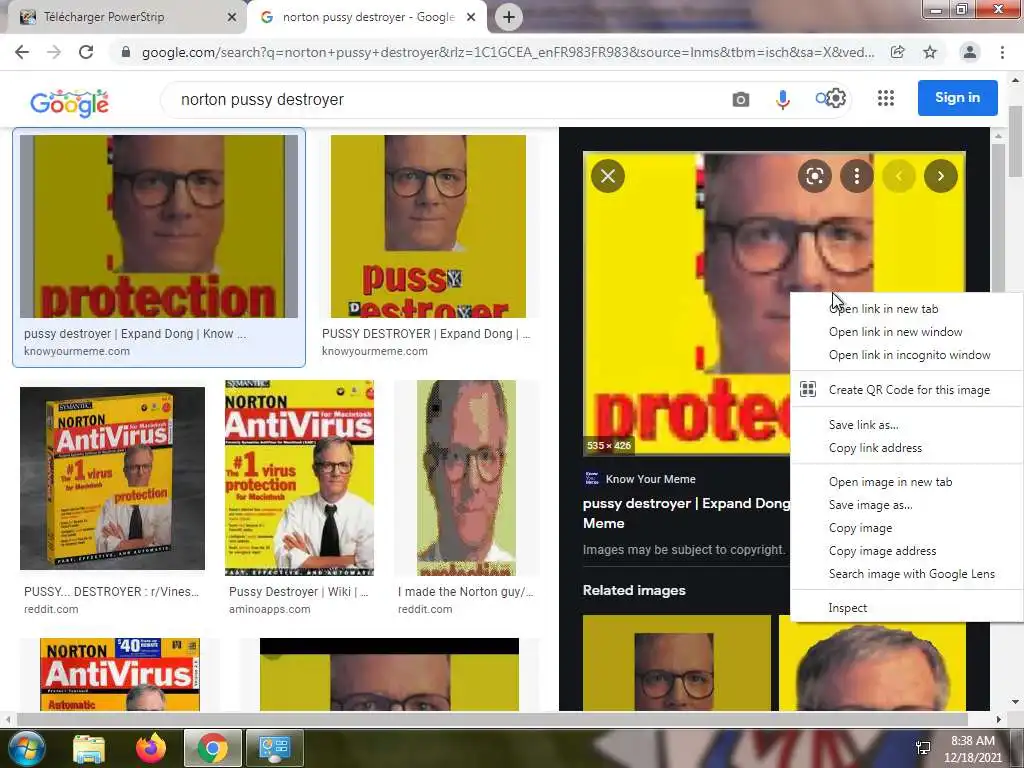Image resolution: width=1024 pixels, height=768 pixels.
Task: Close the image preview panel
Action: (x=608, y=176)
